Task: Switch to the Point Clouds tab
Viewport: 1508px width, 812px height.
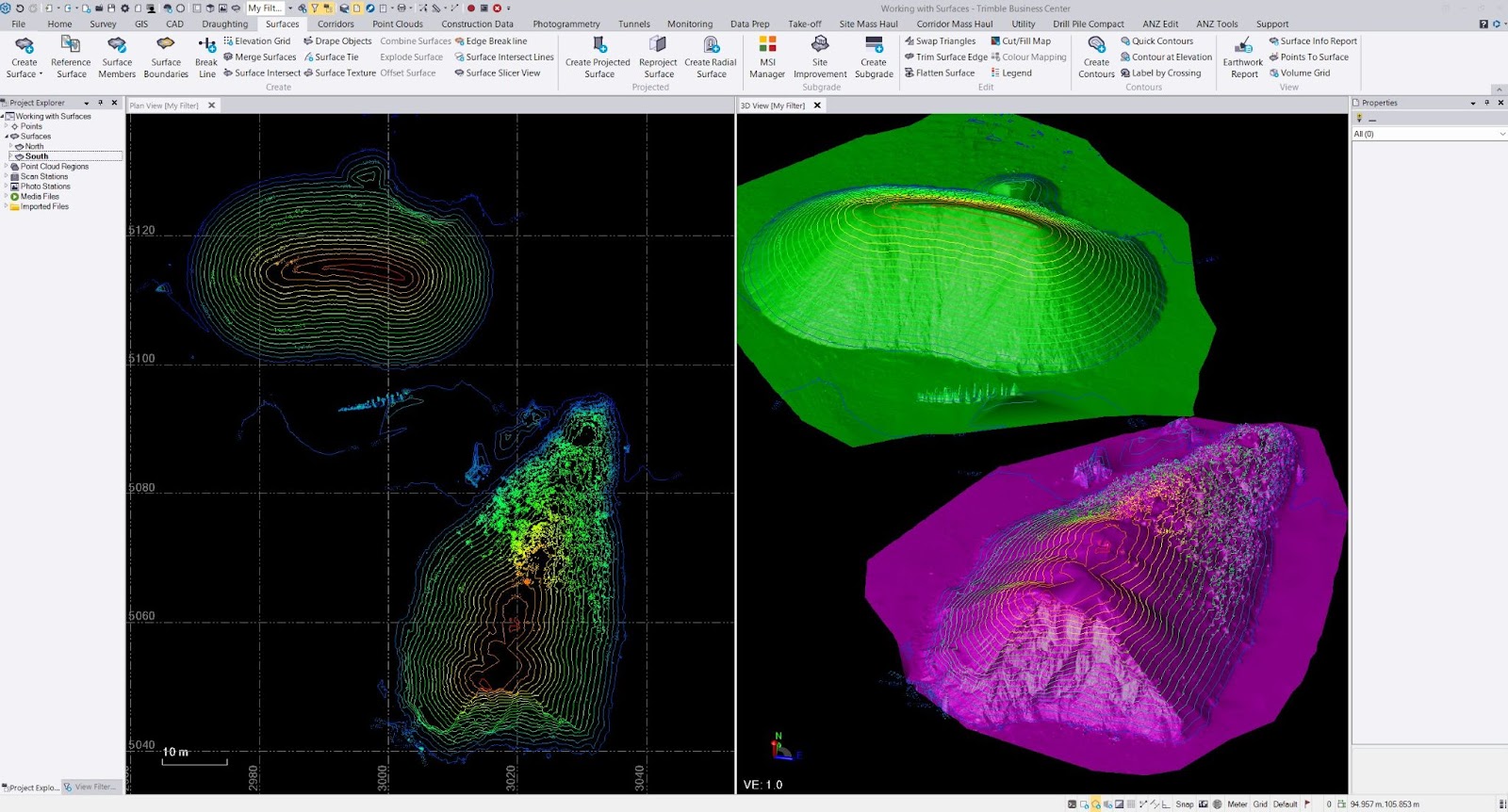Action: click(398, 24)
